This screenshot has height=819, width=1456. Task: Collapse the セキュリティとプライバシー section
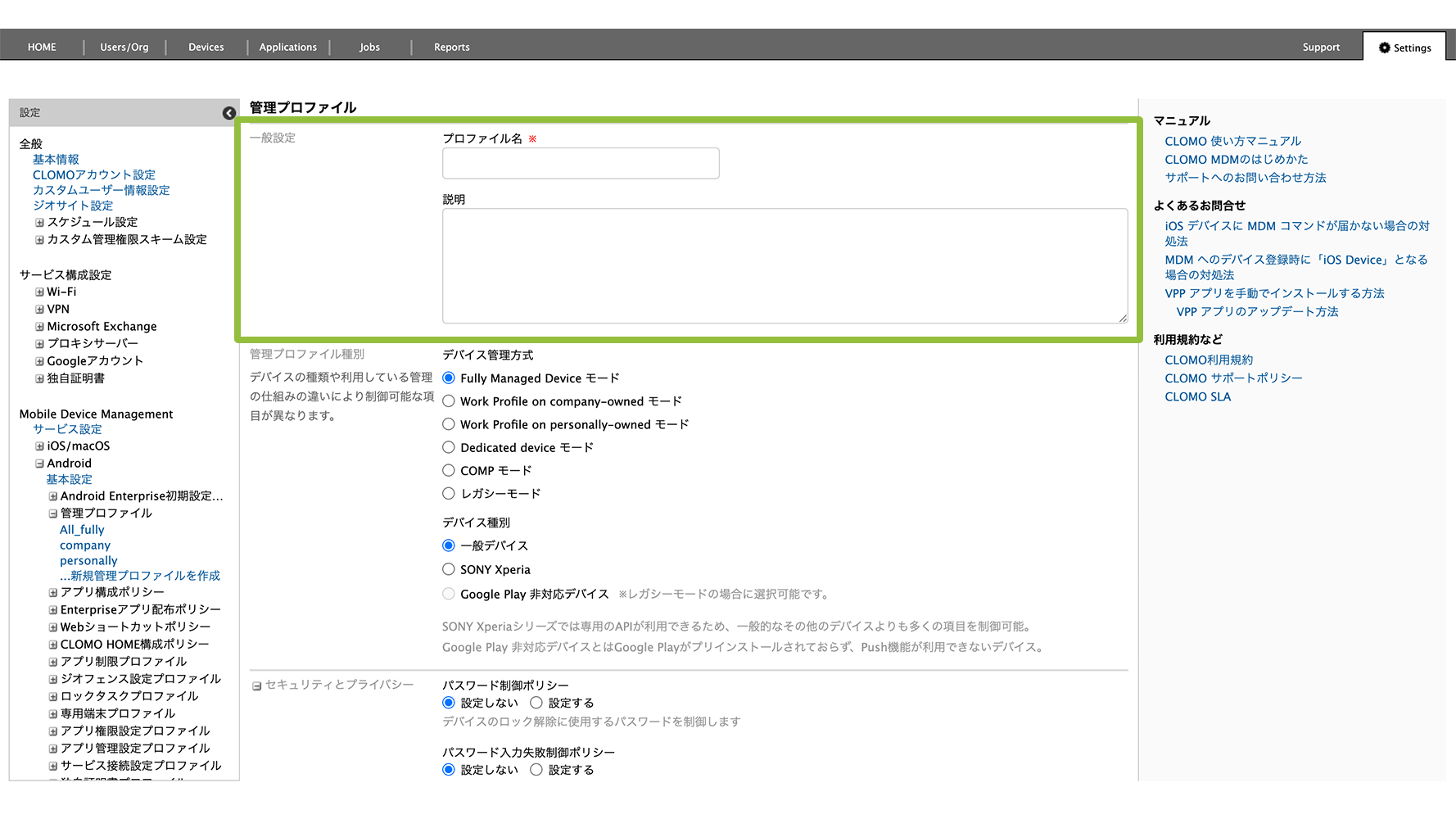(x=256, y=686)
